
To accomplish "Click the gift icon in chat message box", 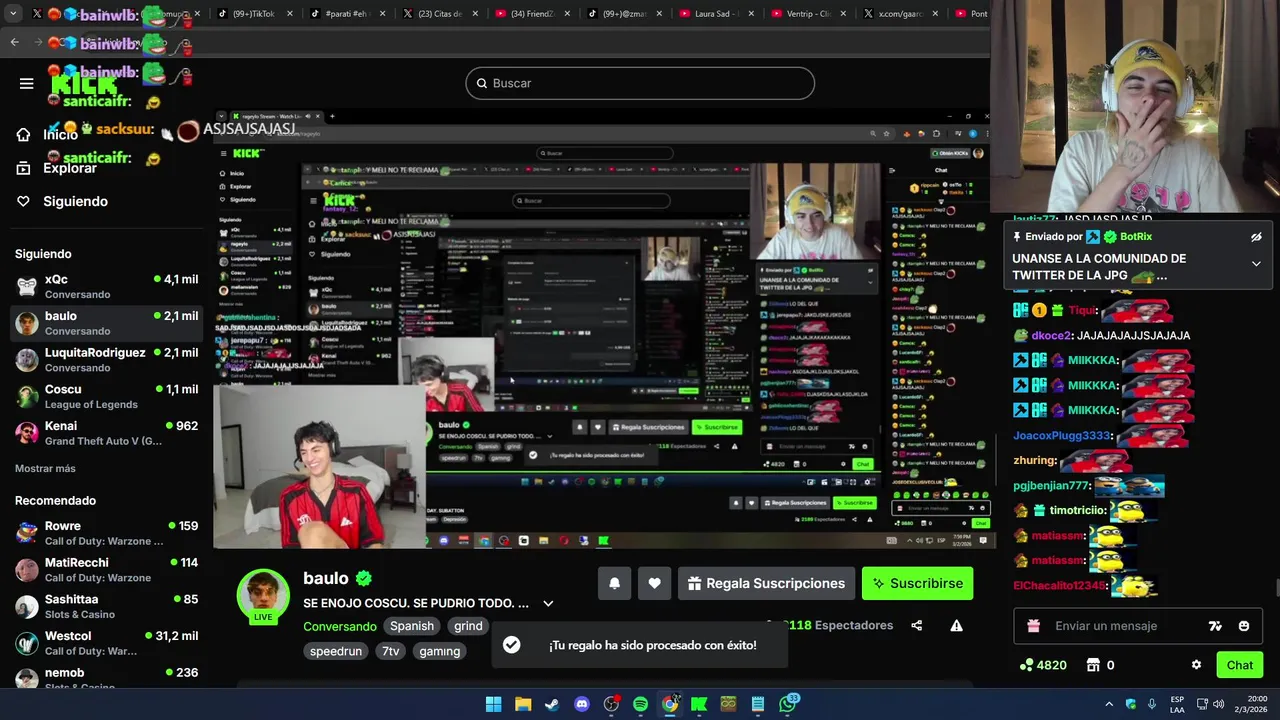I will 1034,626.
